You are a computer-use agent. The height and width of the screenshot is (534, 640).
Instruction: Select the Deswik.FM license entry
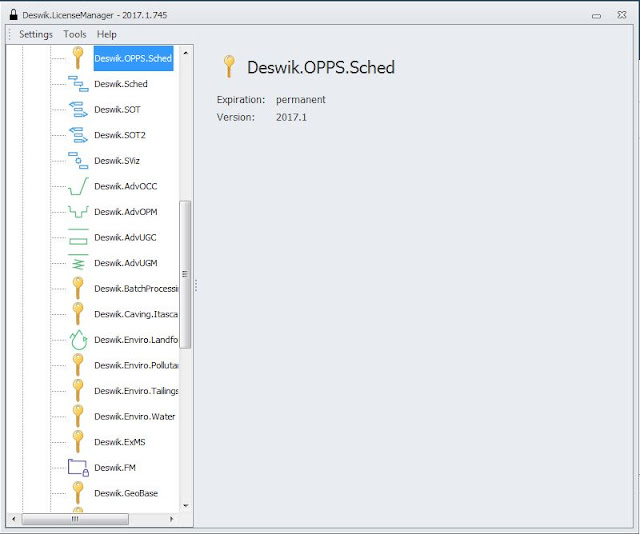[x=115, y=468]
